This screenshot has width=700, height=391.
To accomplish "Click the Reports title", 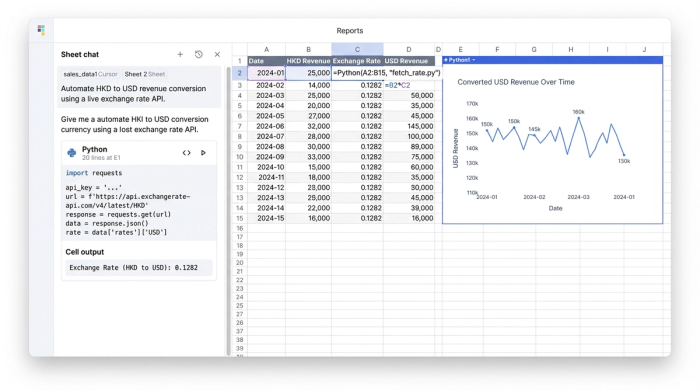I will (350, 31).
